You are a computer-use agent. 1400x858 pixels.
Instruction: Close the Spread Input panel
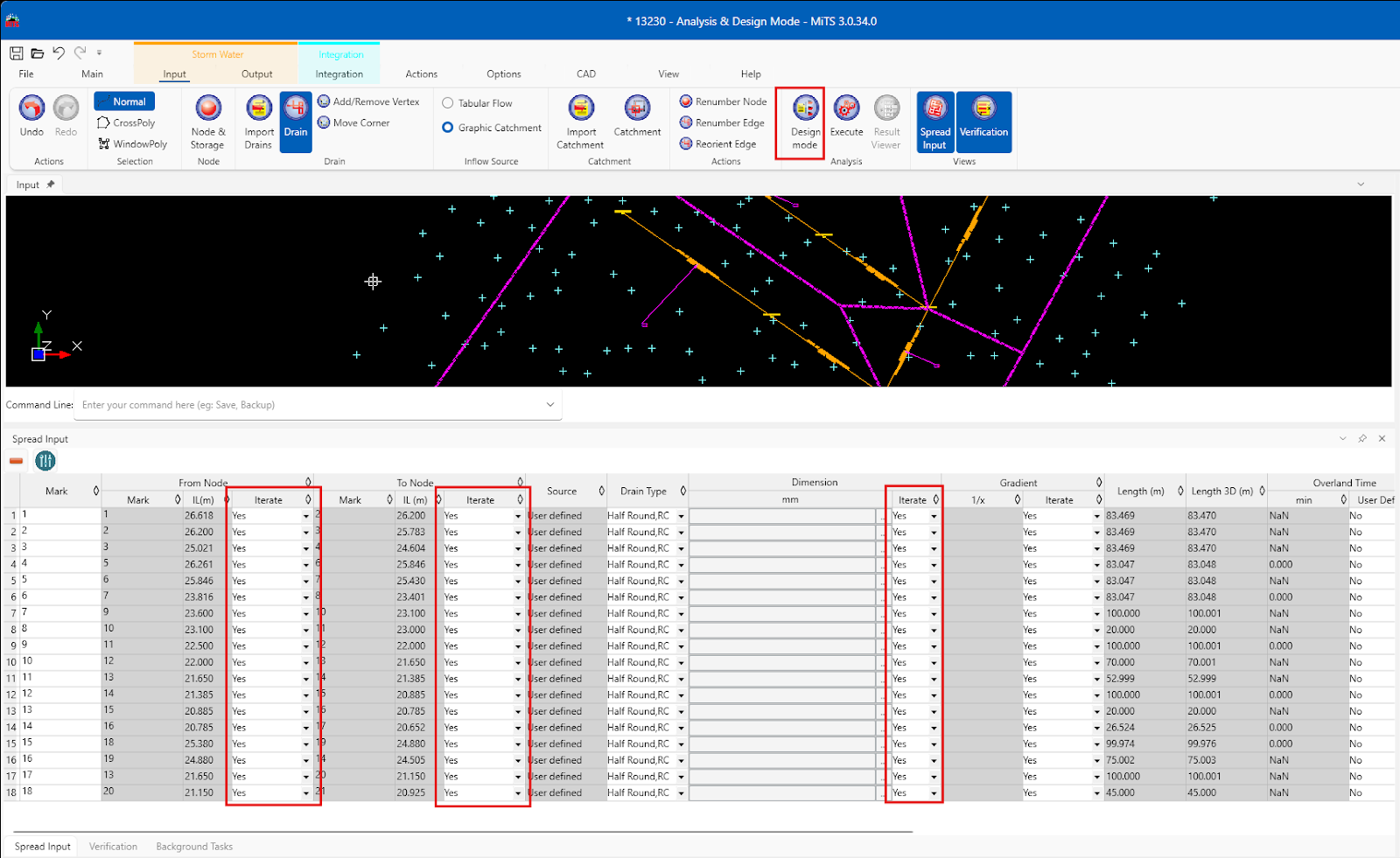[x=1382, y=438]
